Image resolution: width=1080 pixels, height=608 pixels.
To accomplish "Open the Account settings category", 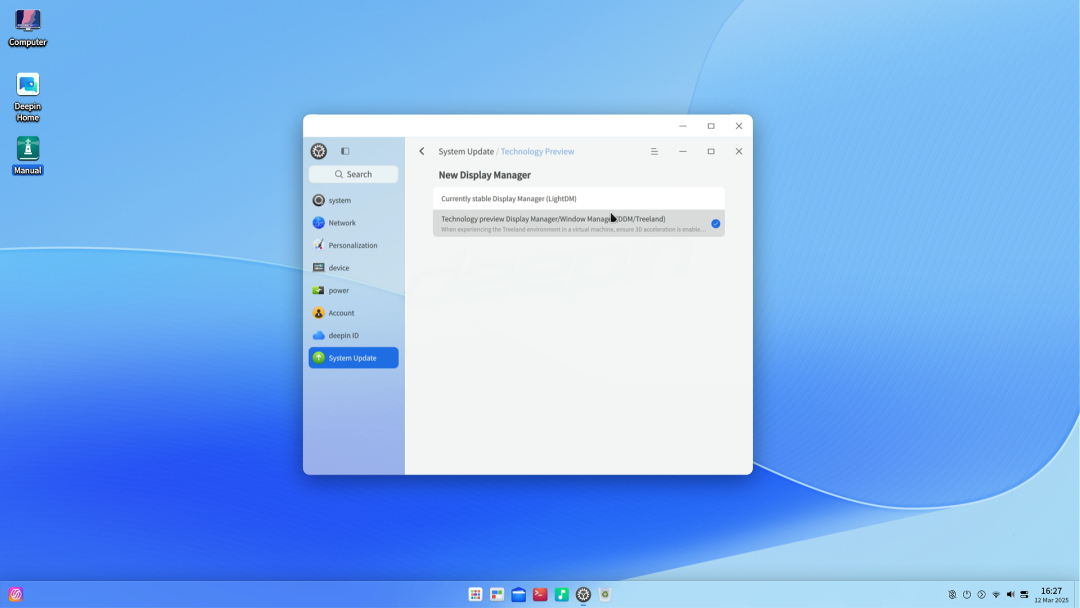I will point(353,313).
